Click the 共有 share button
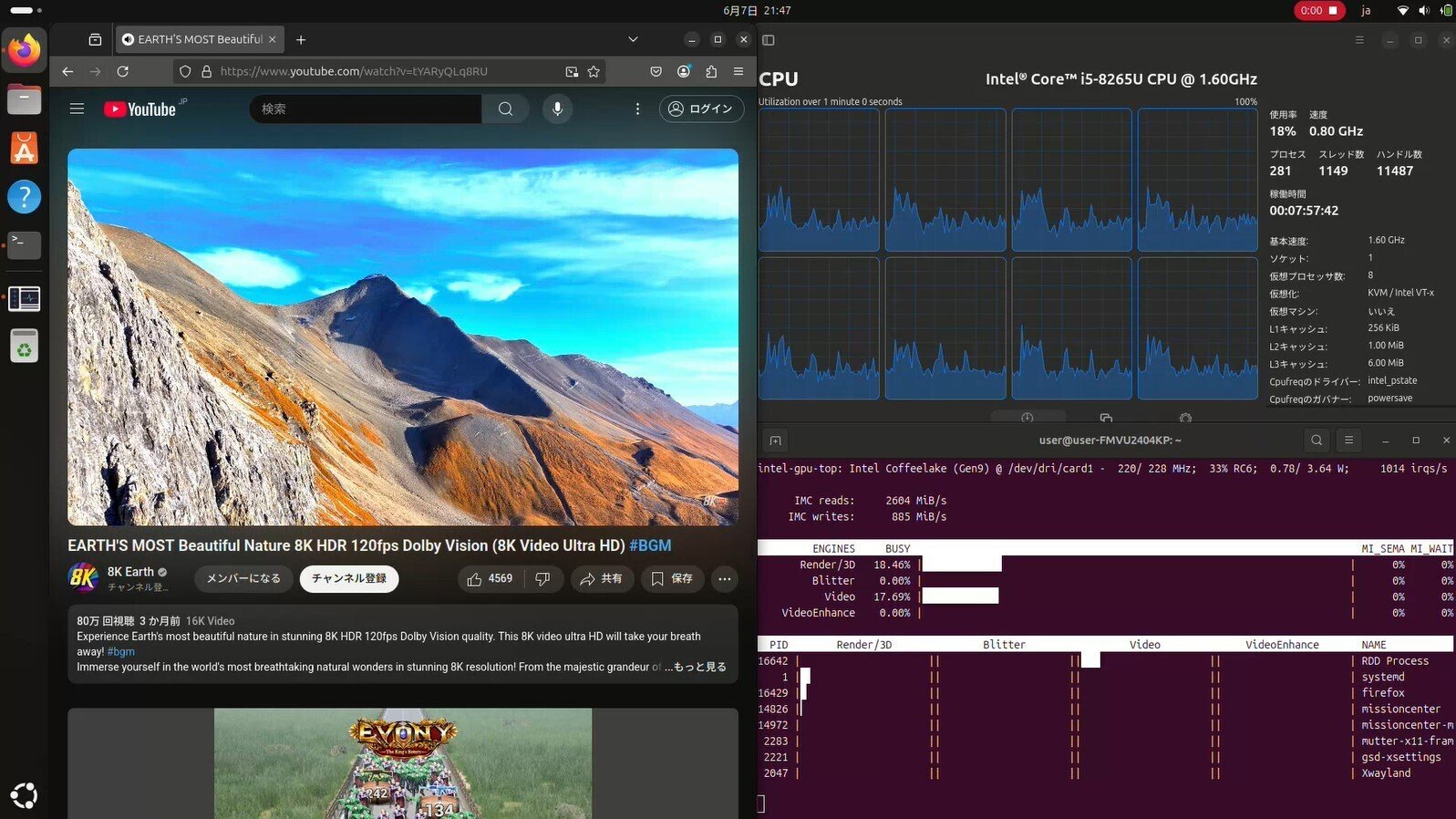 pos(602,578)
